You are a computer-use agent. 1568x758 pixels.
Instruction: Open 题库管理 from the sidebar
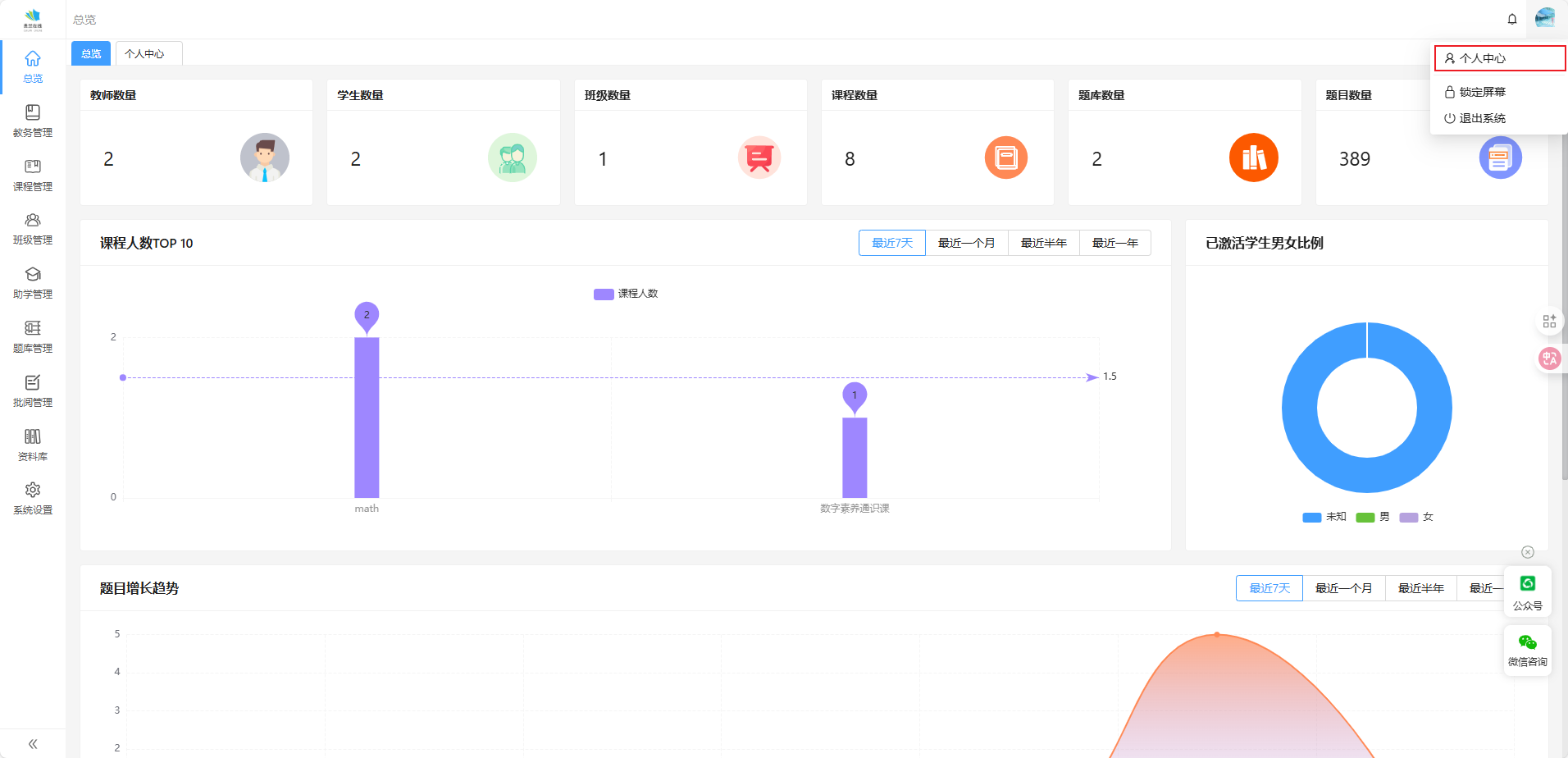[x=33, y=336]
